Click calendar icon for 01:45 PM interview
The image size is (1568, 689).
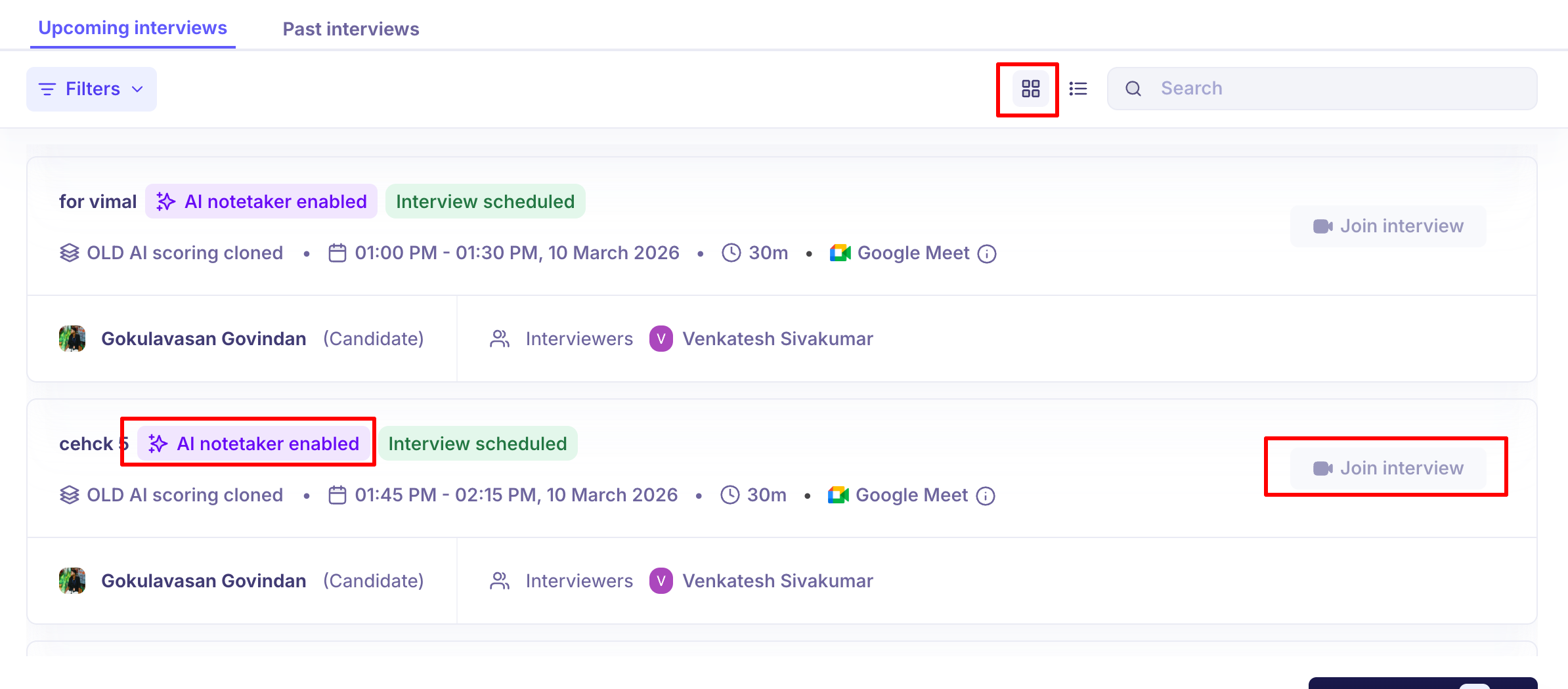pyautogui.click(x=338, y=495)
